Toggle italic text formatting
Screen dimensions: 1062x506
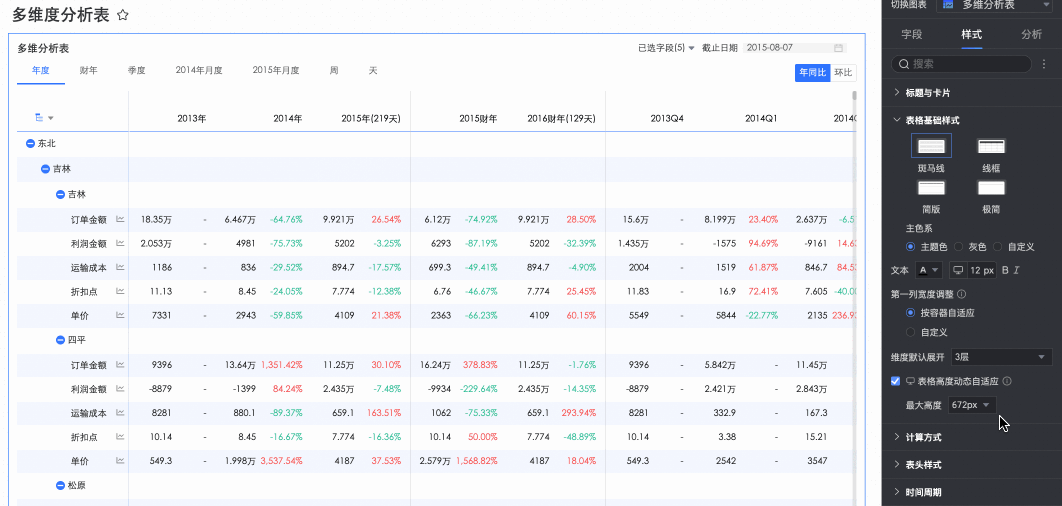1017,270
